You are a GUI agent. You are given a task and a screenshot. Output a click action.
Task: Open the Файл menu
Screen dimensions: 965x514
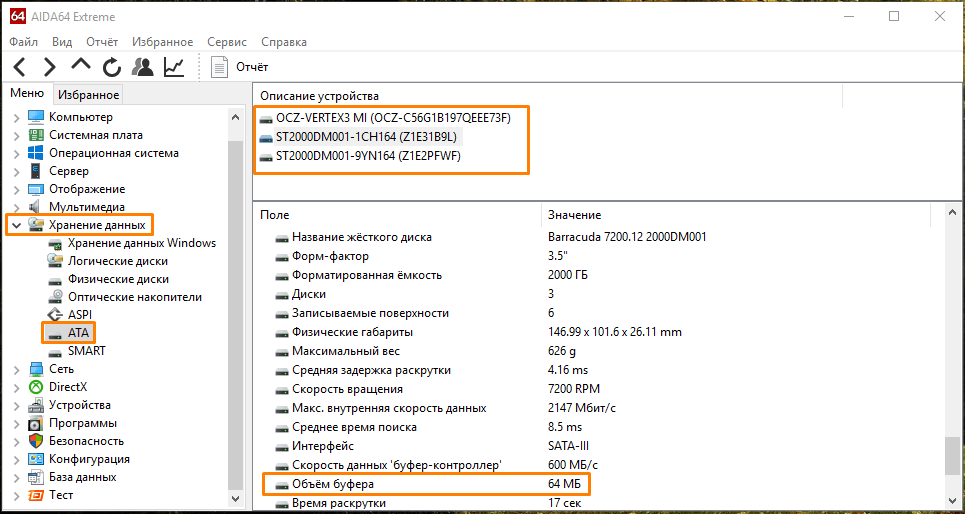(x=24, y=42)
